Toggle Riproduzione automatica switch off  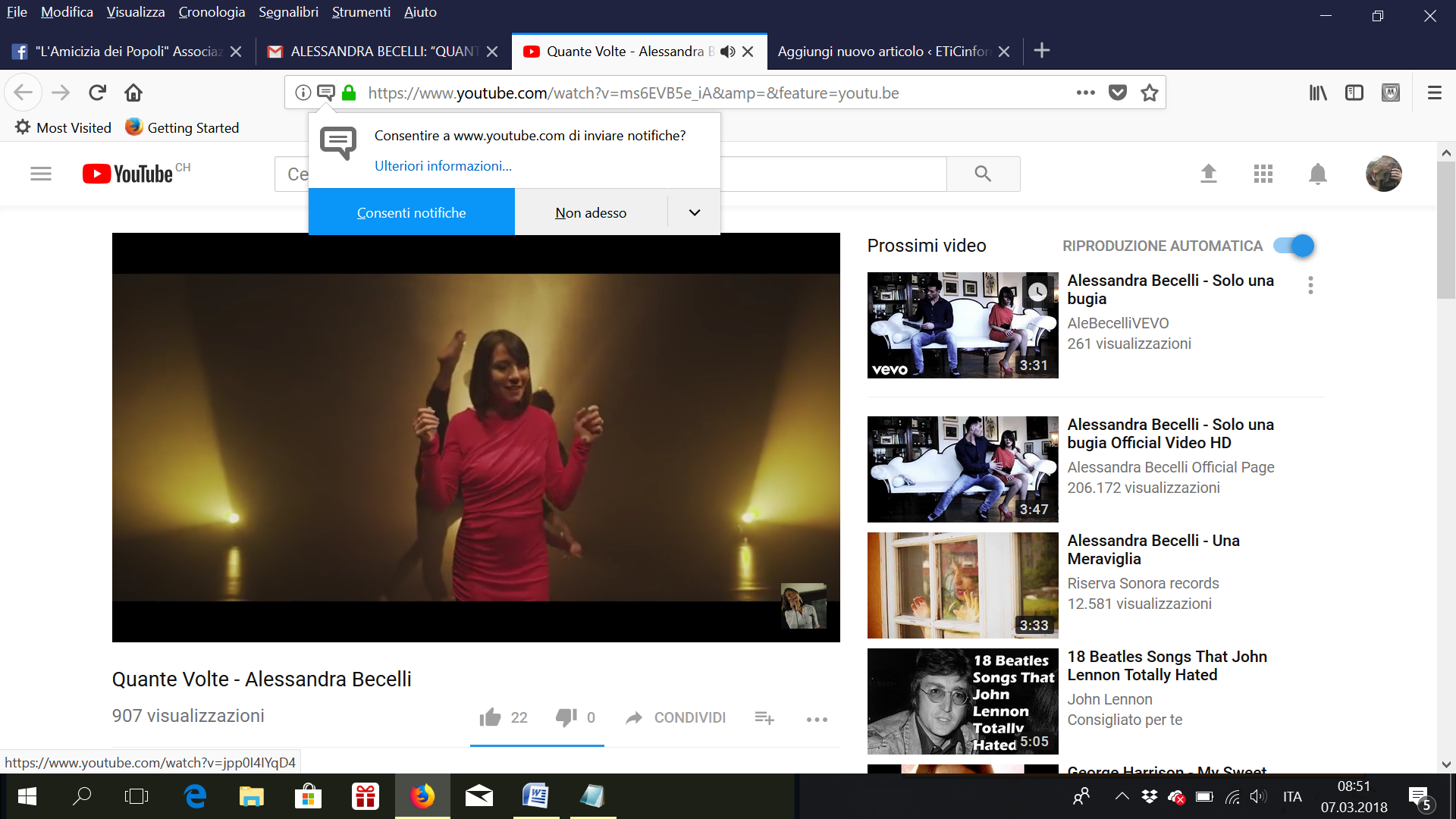pyautogui.click(x=1294, y=246)
